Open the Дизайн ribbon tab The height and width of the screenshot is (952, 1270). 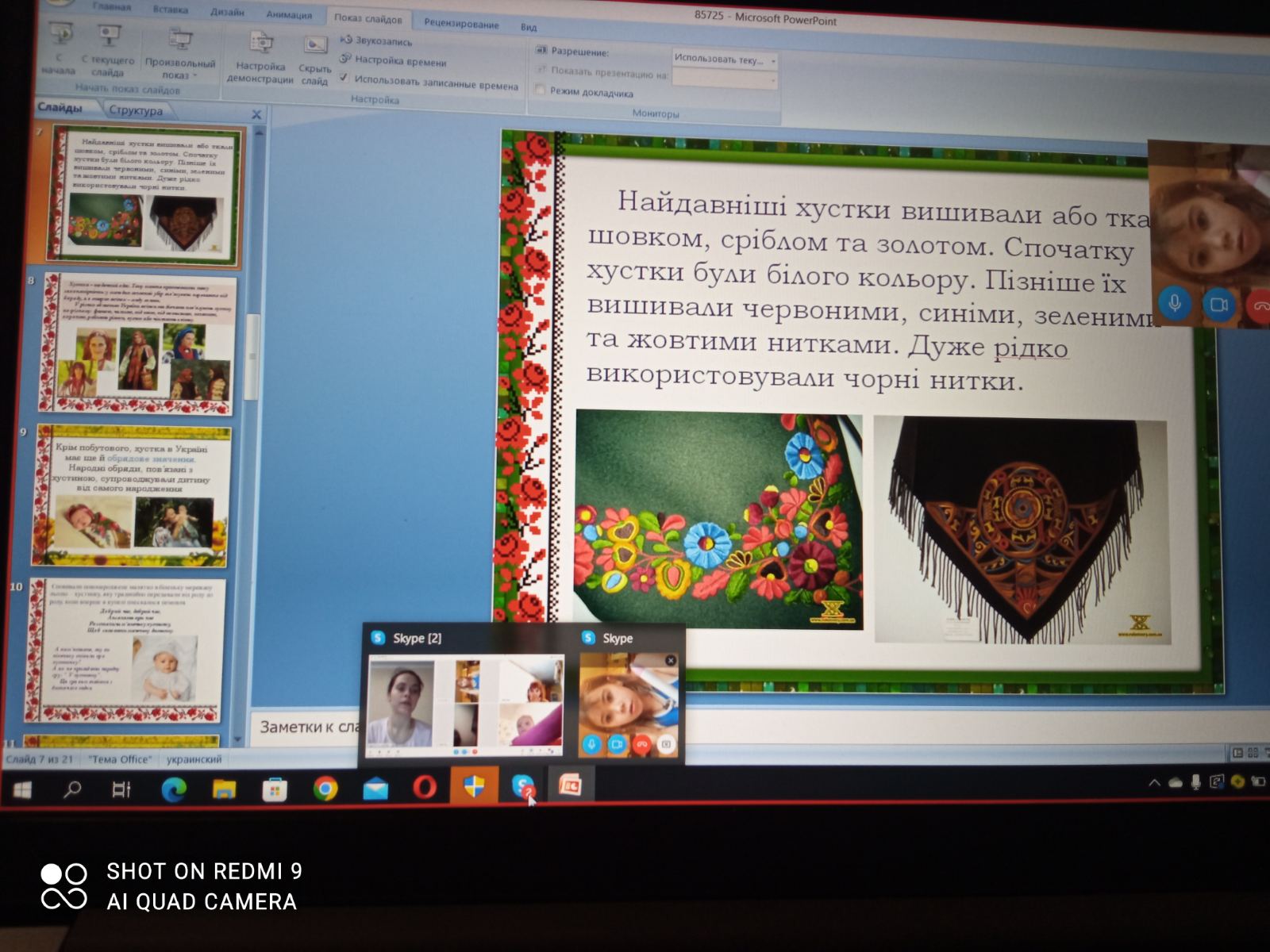coord(227,11)
